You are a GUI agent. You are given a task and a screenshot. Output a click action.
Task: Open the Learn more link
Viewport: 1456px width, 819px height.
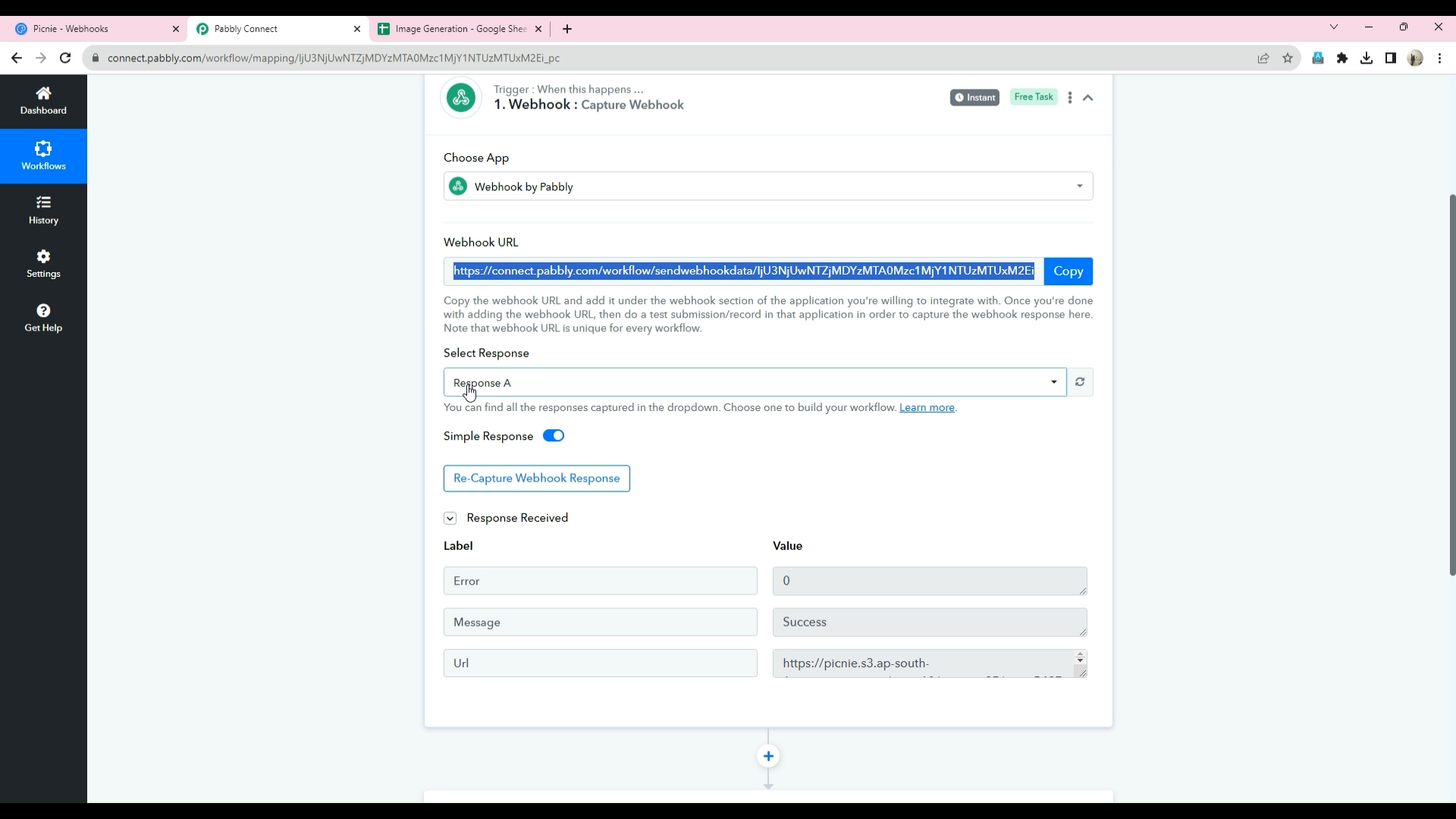point(927,408)
